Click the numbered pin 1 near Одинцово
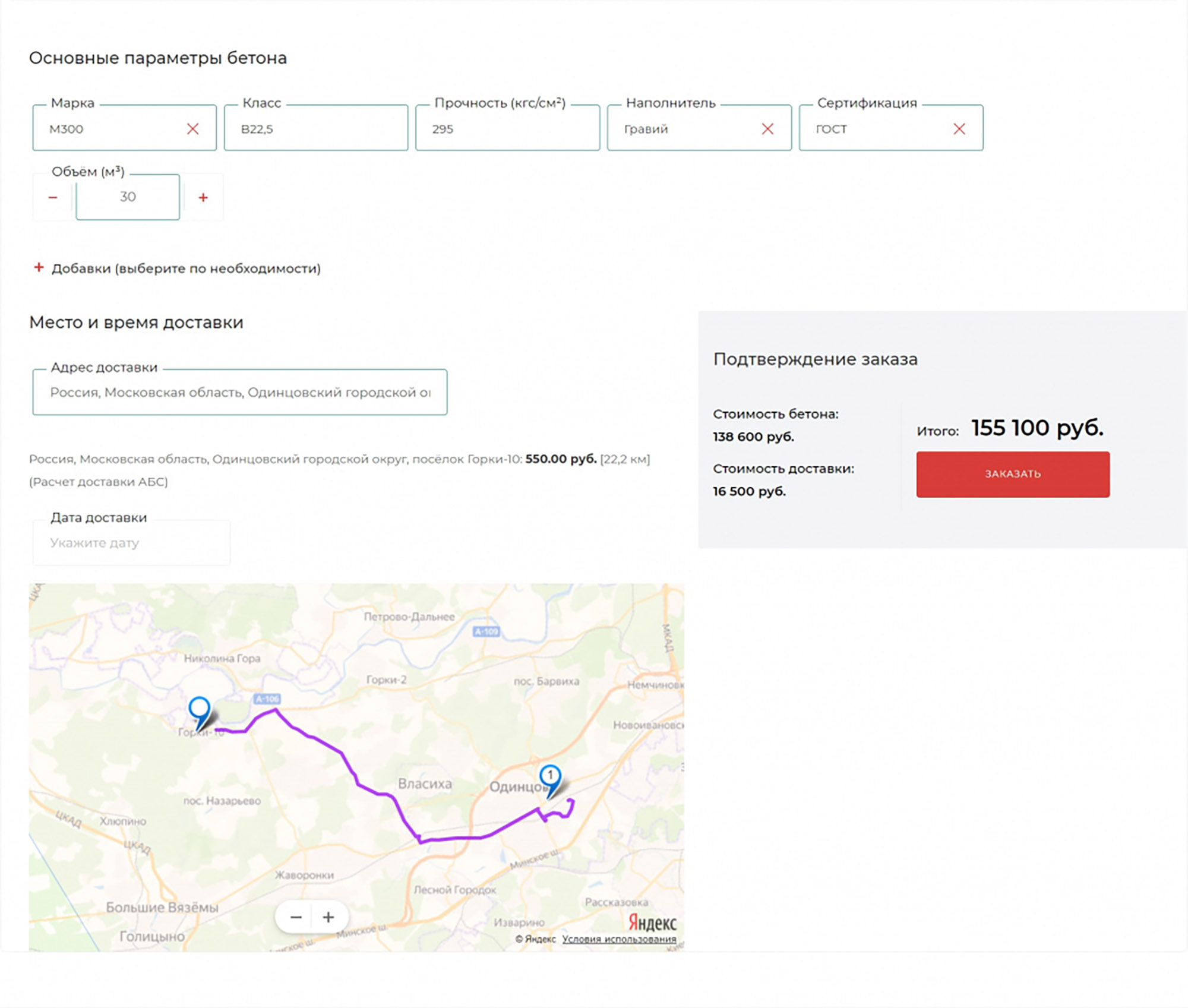The width and height of the screenshot is (1188, 1008). 551,781
